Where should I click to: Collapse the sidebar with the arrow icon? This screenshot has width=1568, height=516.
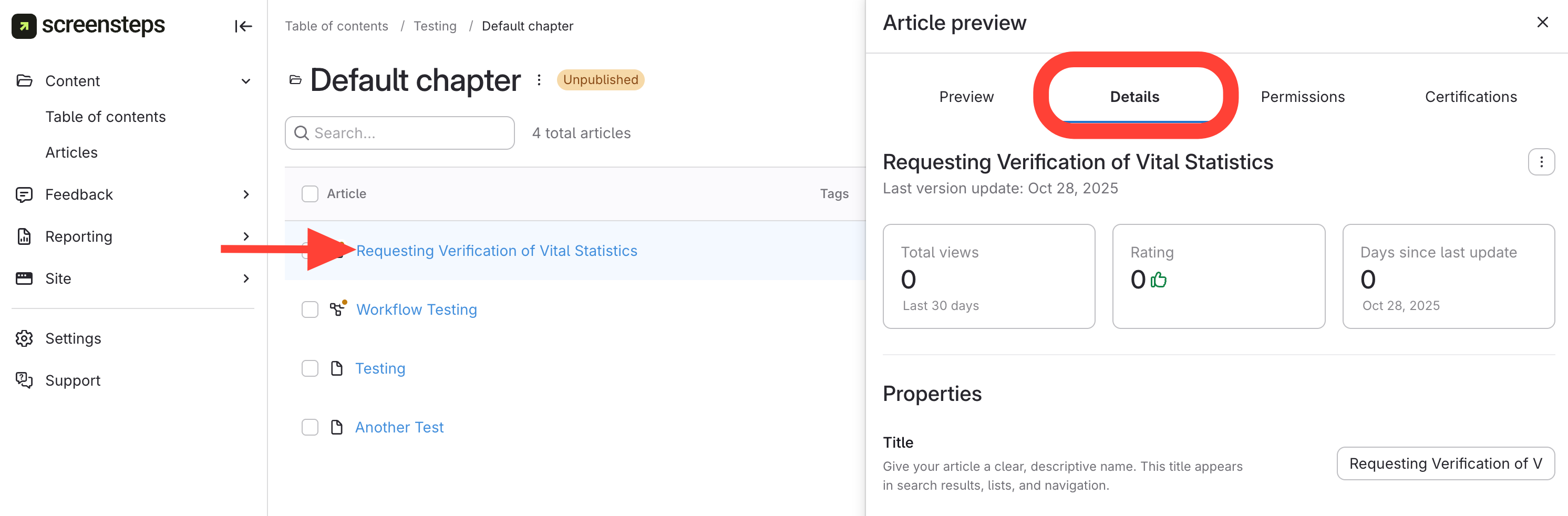243,26
